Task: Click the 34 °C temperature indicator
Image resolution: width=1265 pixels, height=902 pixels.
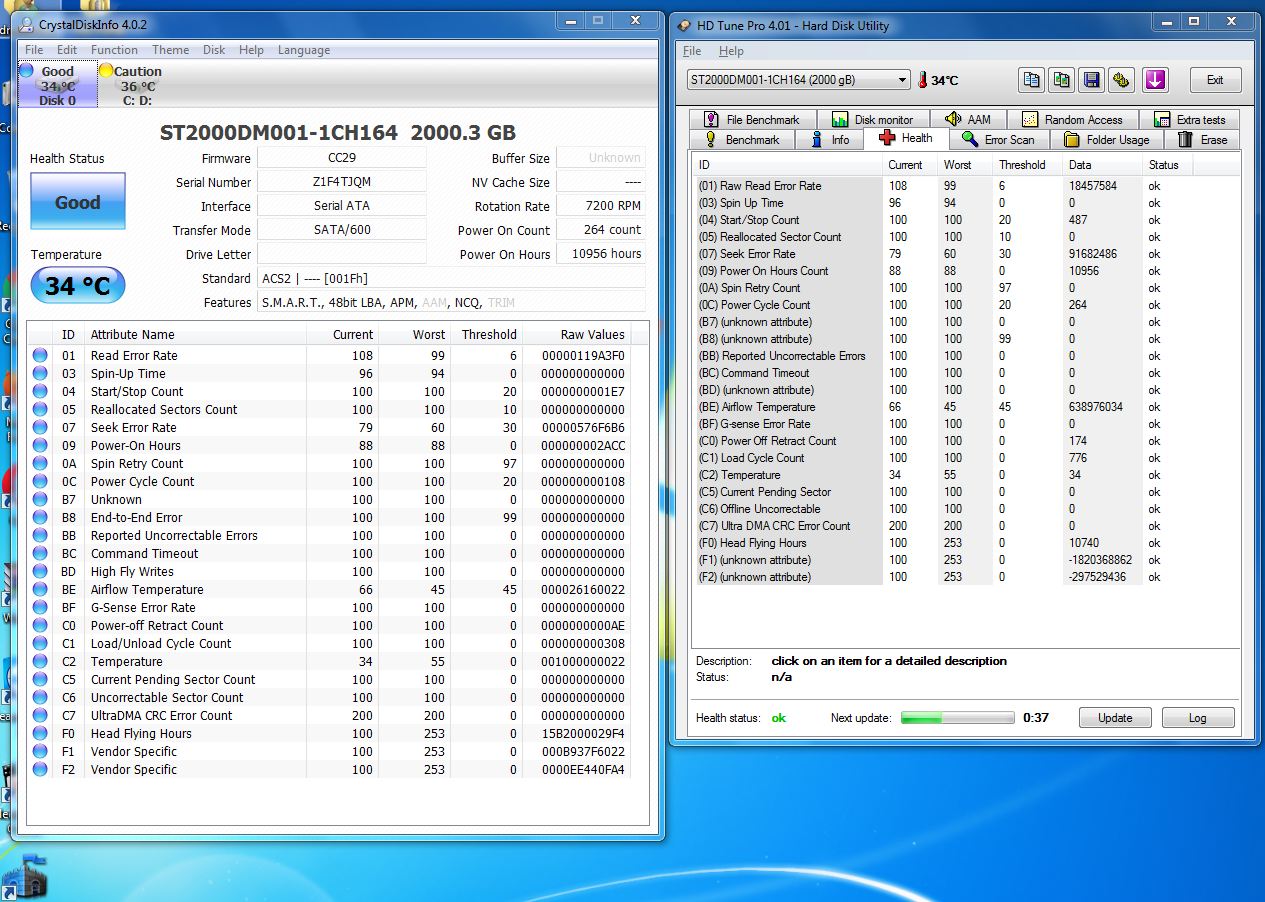Action: click(78, 286)
